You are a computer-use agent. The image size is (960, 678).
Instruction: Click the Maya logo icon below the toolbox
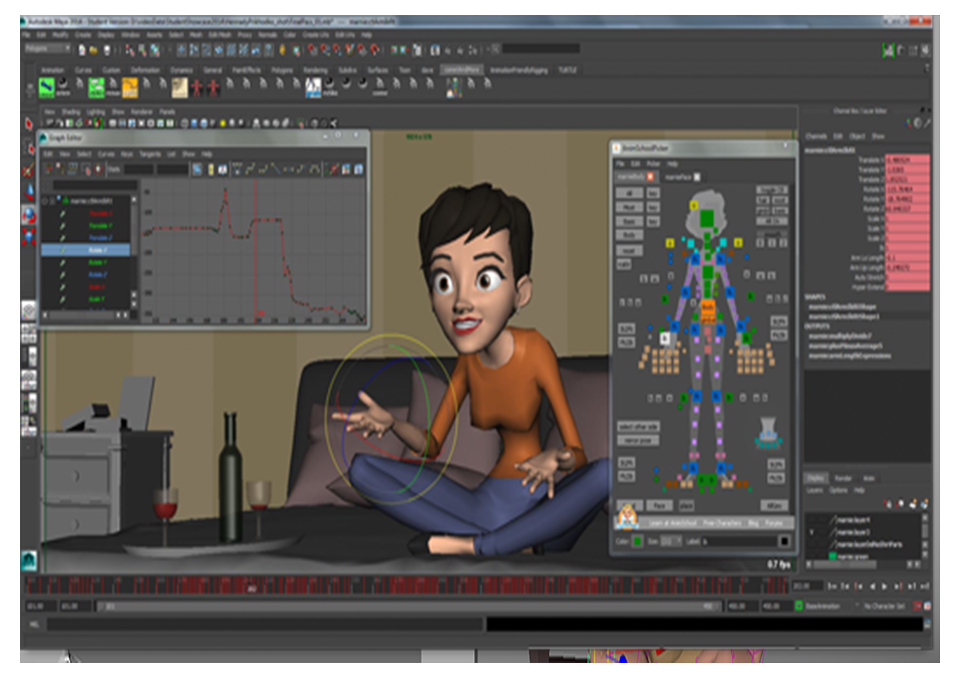(x=29, y=560)
